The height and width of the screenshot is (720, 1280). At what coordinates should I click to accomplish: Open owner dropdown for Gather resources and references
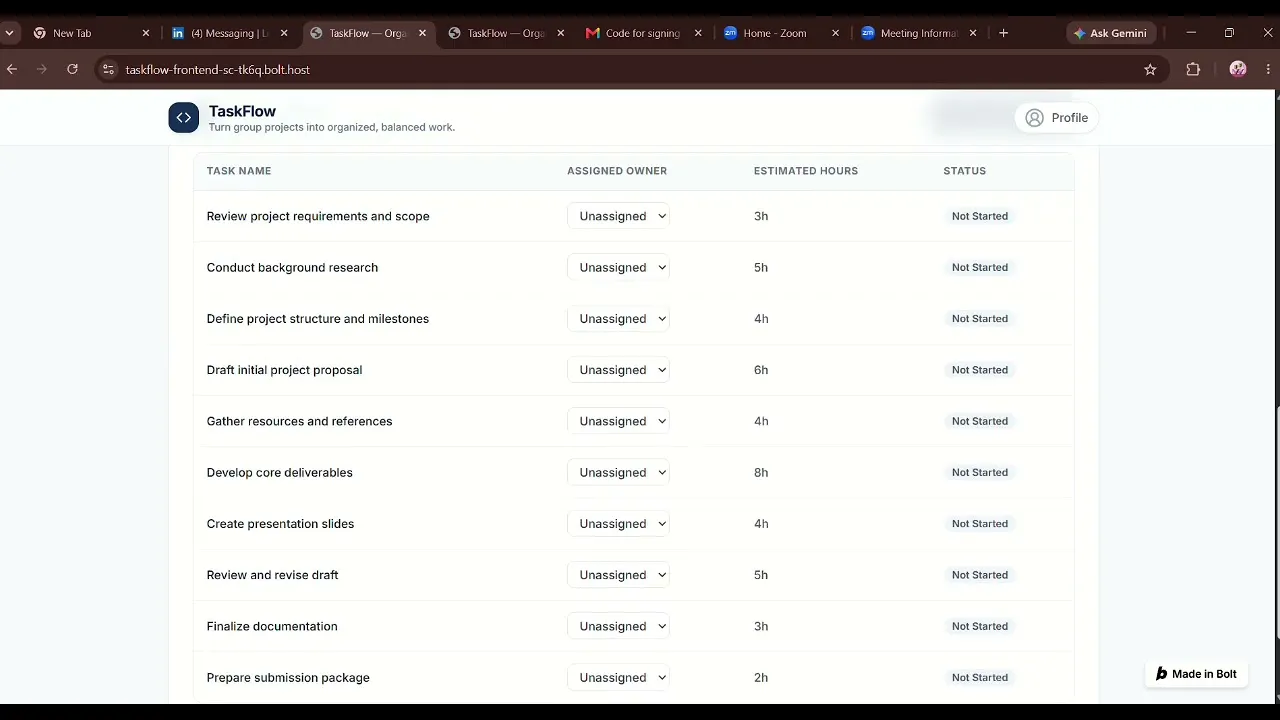click(x=618, y=421)
